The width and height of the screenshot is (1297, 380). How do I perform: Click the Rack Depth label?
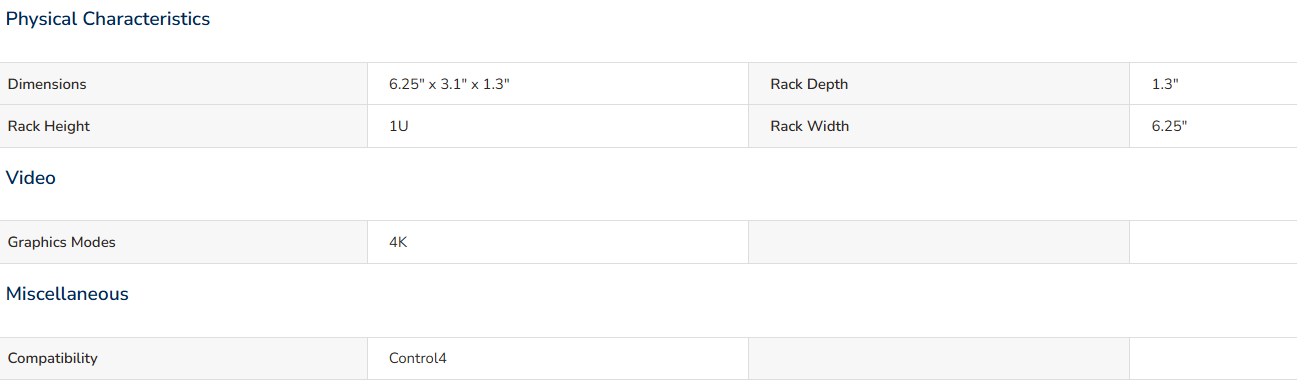[809, 84]
